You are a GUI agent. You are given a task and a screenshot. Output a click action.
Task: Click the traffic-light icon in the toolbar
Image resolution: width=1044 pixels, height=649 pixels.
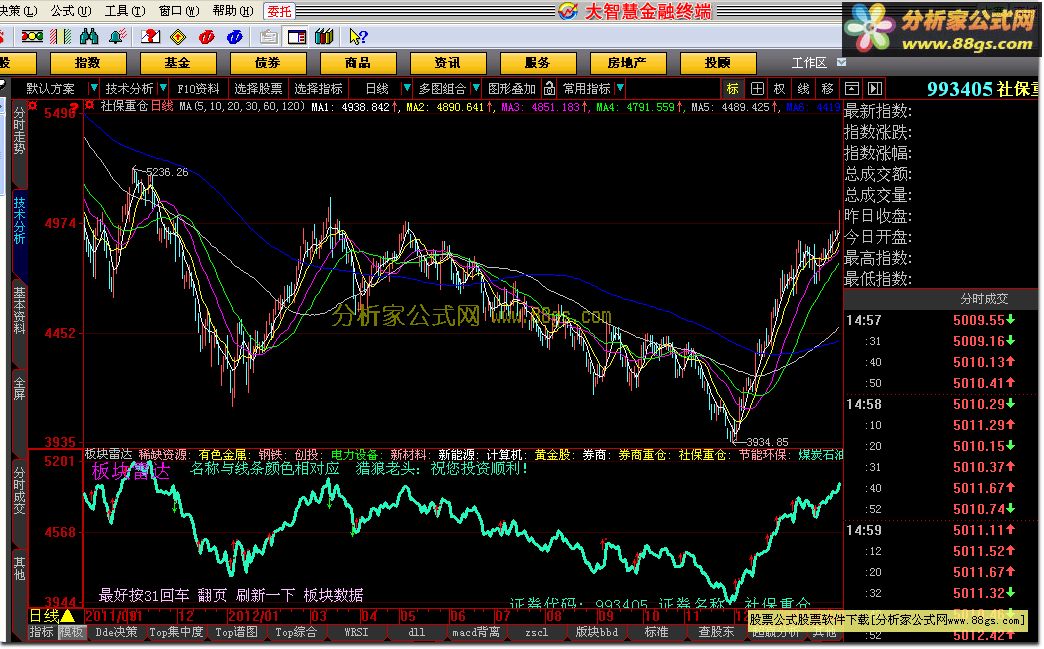(31, 37)
